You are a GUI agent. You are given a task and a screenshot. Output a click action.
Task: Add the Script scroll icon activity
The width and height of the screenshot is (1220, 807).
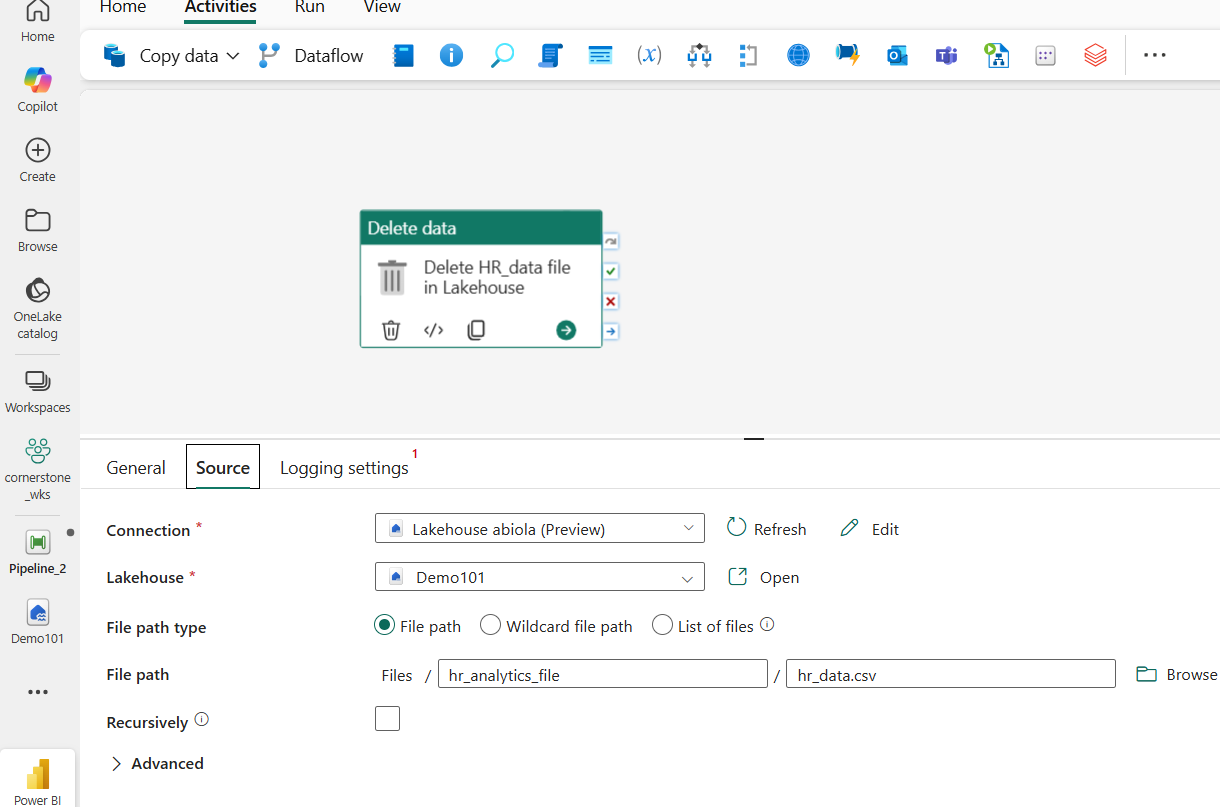point(551,56)
